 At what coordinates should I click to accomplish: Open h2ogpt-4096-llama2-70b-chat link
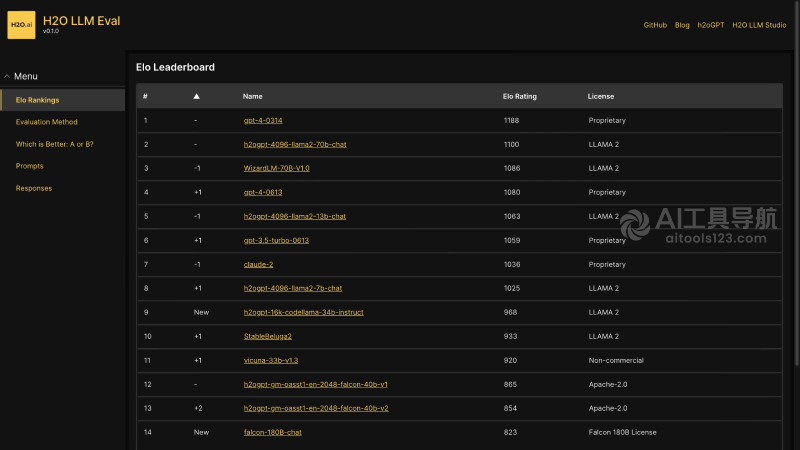(295, 144)
